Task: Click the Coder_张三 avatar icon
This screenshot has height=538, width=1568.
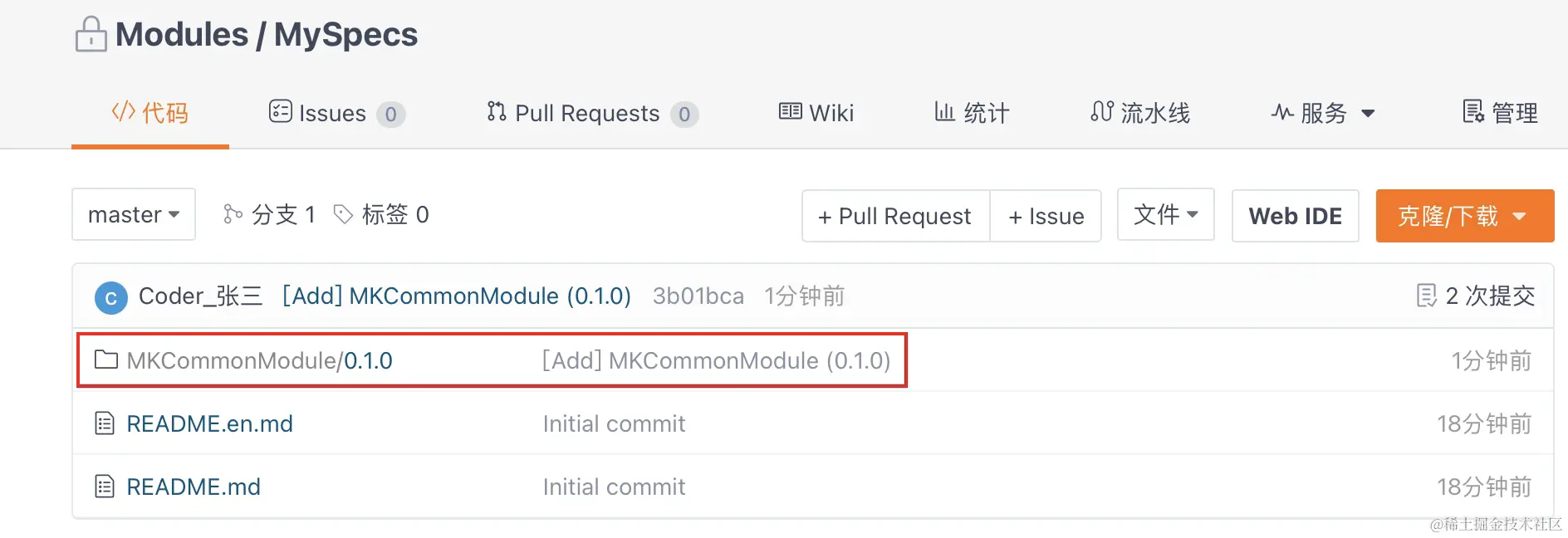Action: [x=111, y=297]
